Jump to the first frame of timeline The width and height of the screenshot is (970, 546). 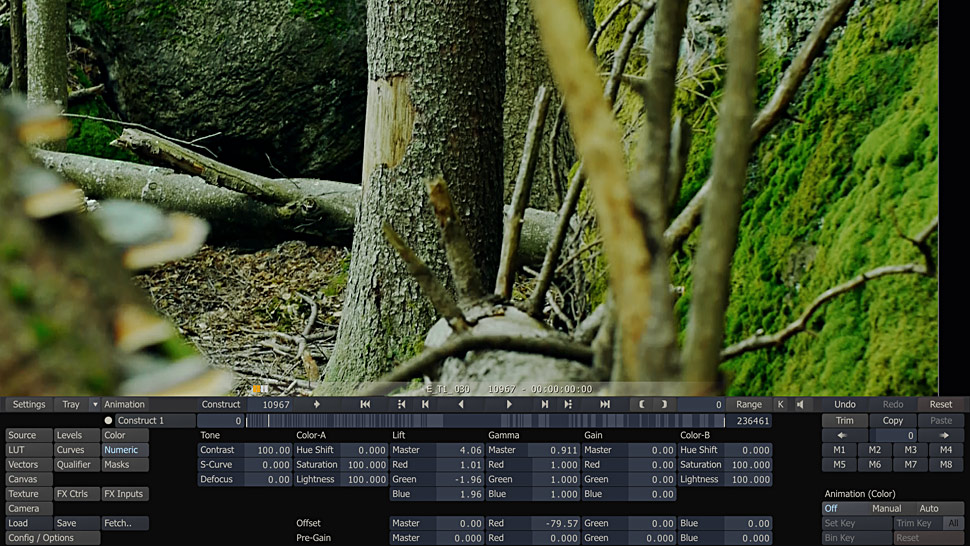365,404
